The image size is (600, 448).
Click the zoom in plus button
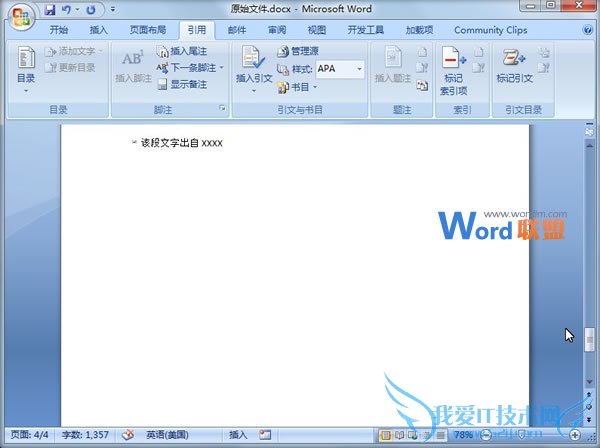pyautogui.click(x=575, y=435)
